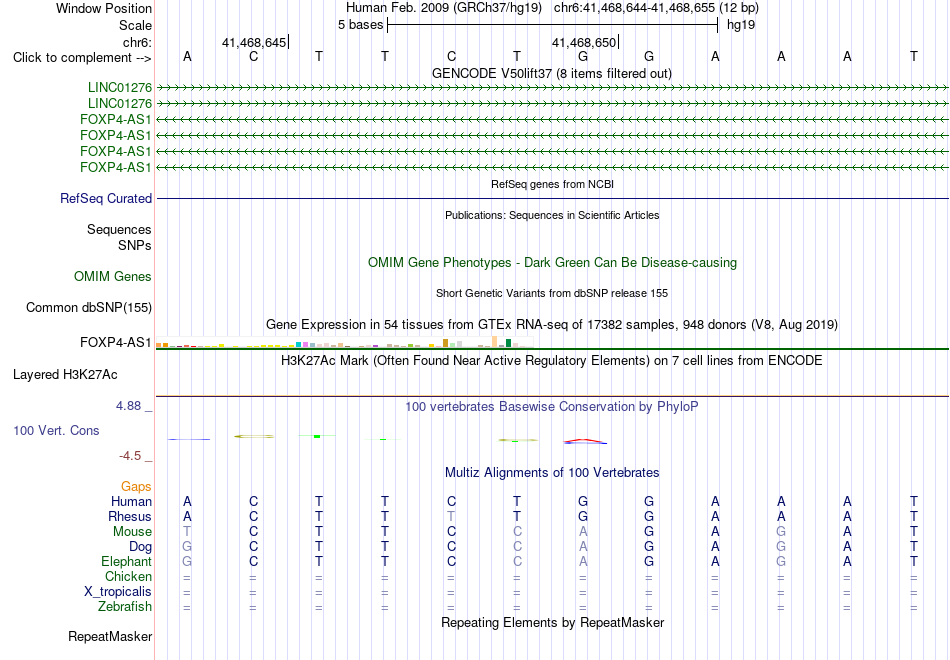Image resolution: width=950 pixels, height=660 pixels.
Task: Click the Human Feb. 2009 (GRCh37/hg19) assembly text
Action: (x=443, y=8)
